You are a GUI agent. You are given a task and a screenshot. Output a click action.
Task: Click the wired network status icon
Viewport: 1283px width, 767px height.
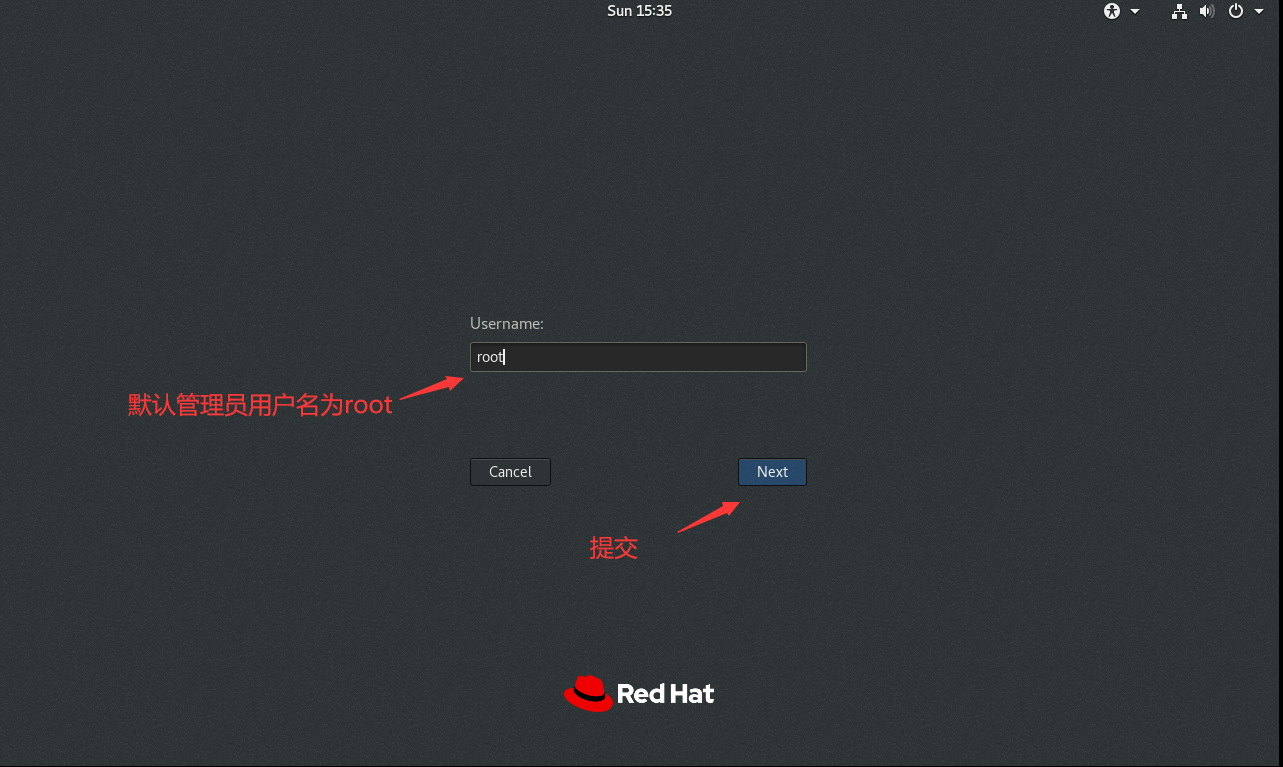pyautogui.click(x=1180, y=11)
